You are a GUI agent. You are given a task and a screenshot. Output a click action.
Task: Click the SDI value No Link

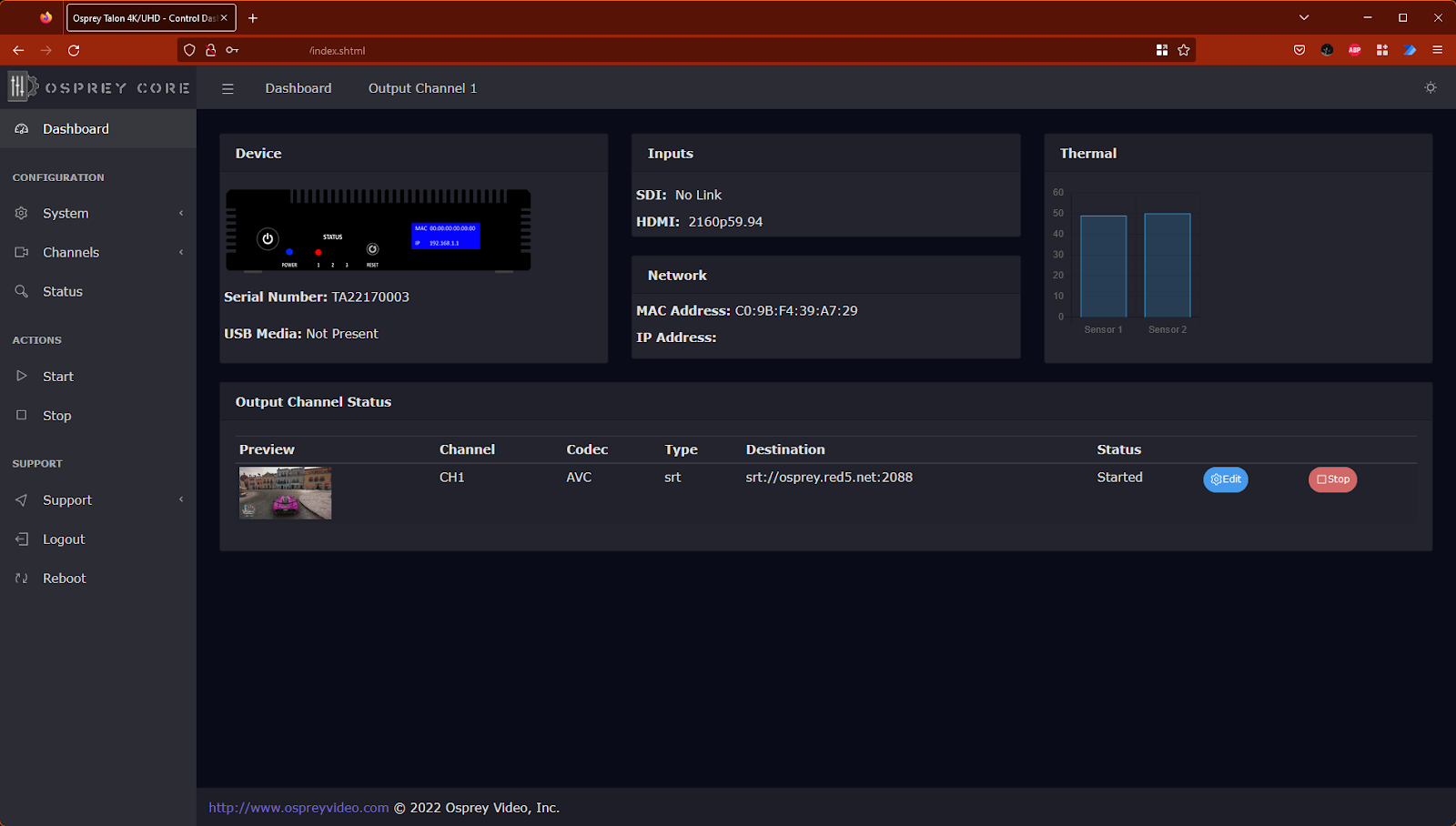pos(698,195)
